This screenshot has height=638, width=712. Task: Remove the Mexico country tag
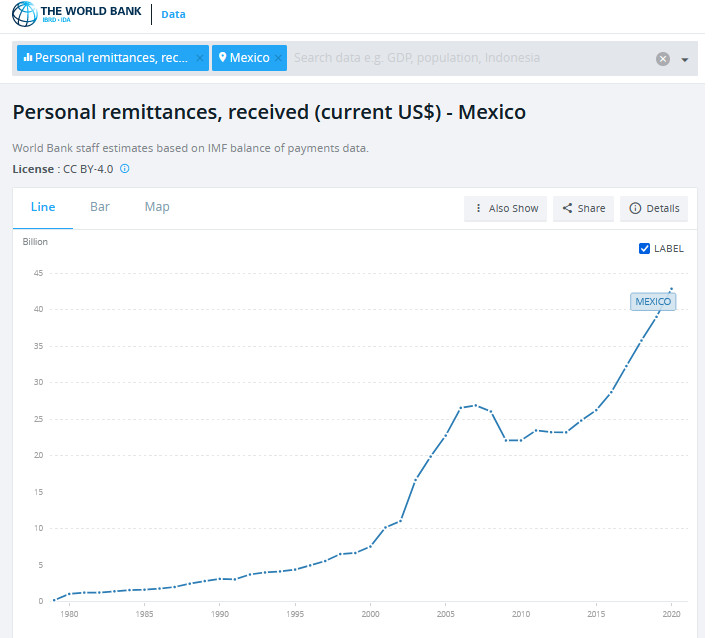tap(279, 58)
